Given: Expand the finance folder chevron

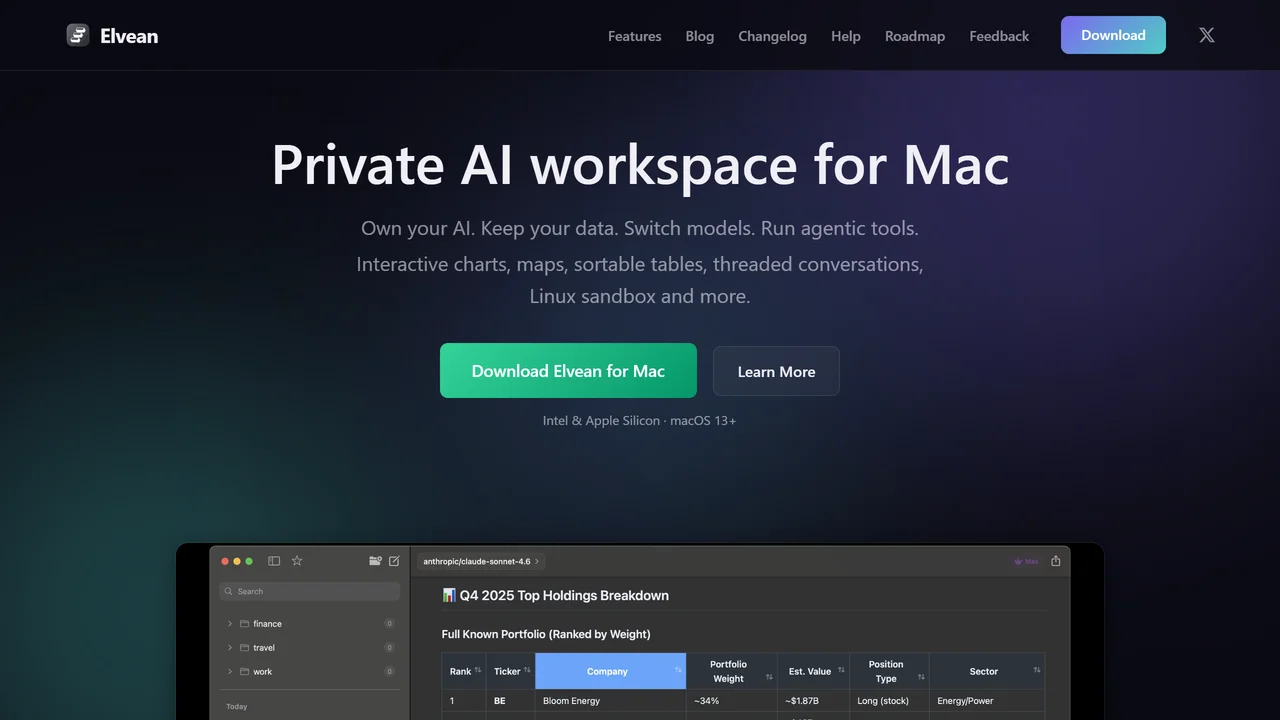Looking at the screenshot, I should pyautogui.click(x=229, y=624).
